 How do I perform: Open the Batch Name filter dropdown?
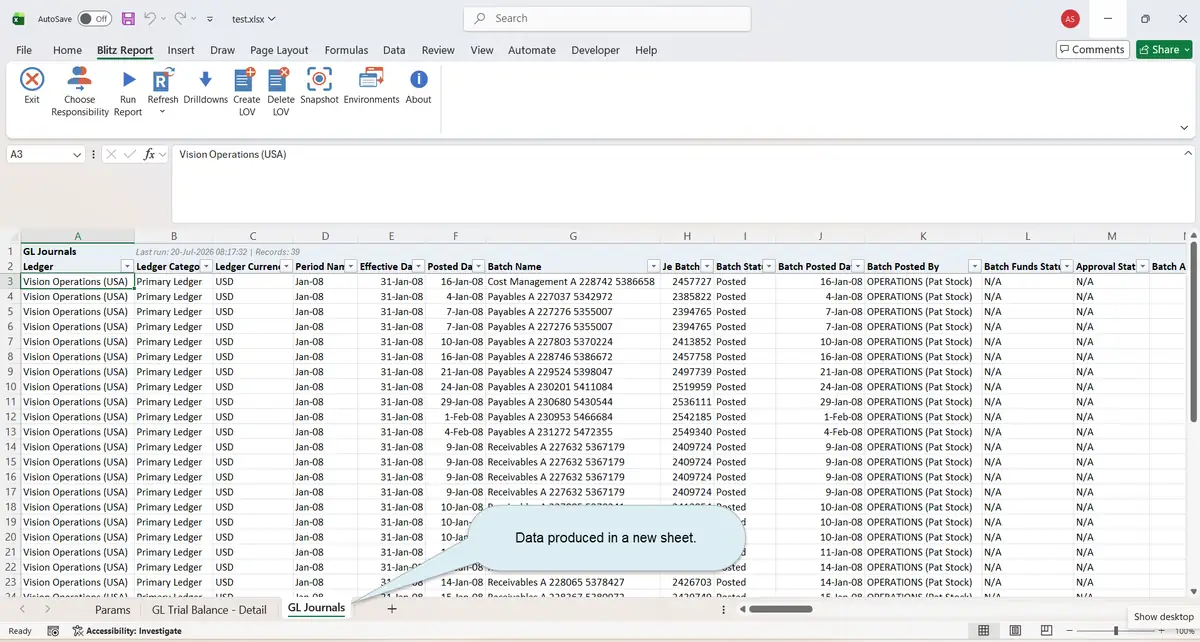pos(653,266)
